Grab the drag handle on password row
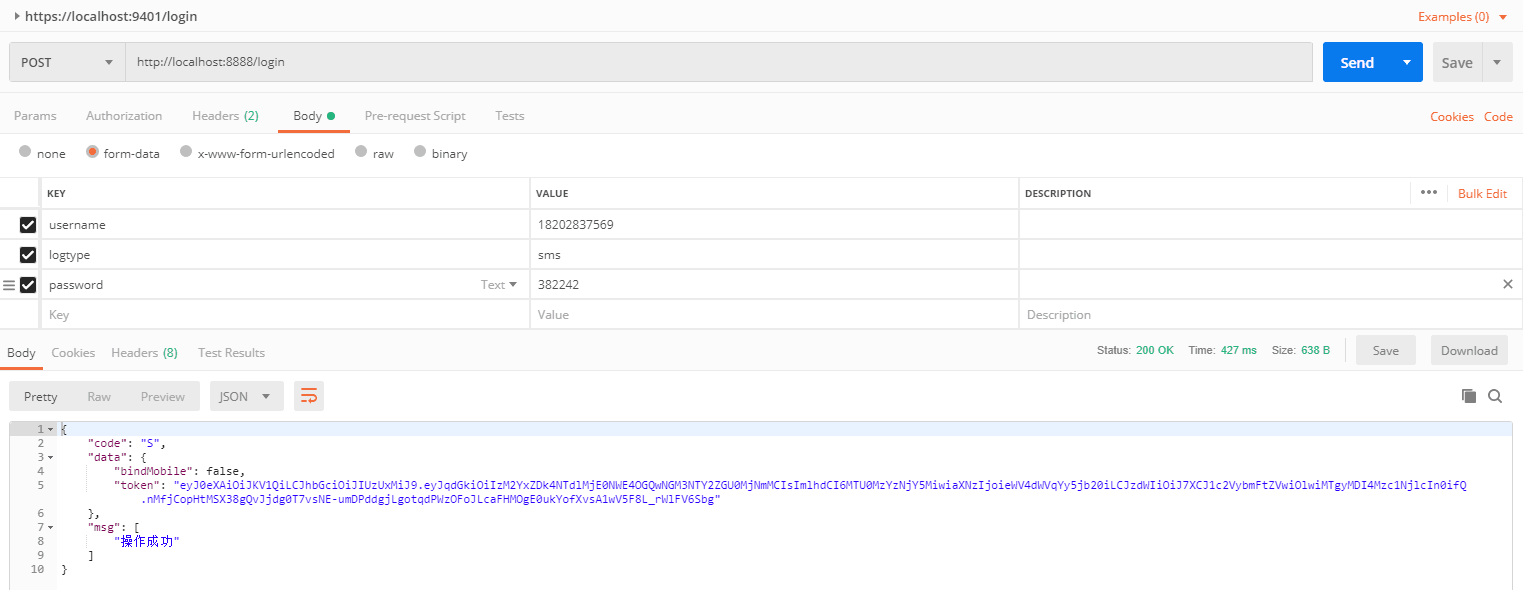1525x590 pixels. pyautogui.click(x=9, y=285)
